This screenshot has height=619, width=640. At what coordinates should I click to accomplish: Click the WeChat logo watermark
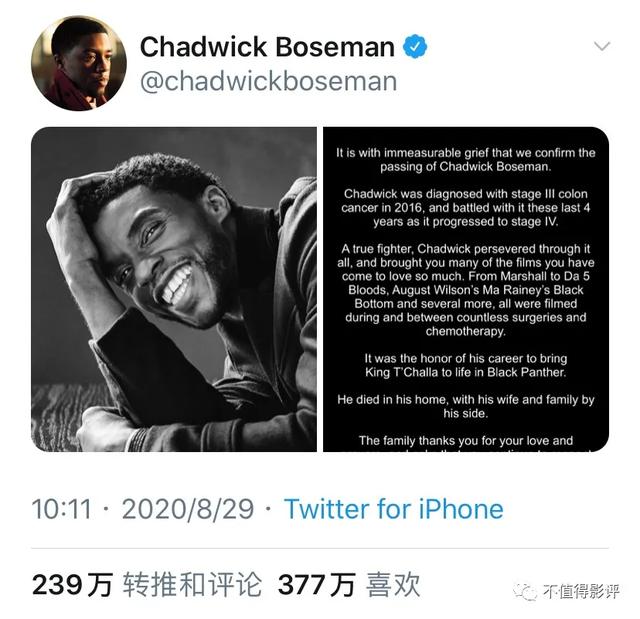(526, 592)
